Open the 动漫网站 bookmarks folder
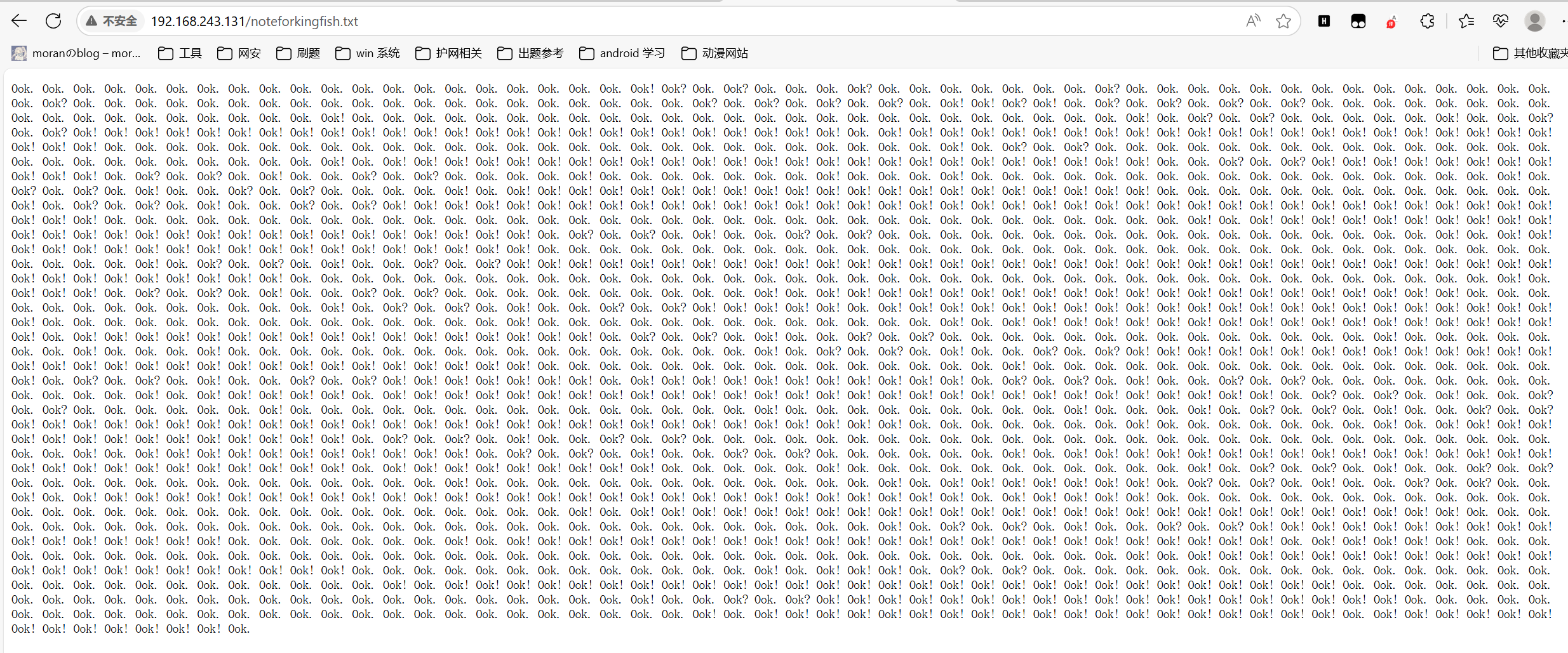 (x=714, y=53)
